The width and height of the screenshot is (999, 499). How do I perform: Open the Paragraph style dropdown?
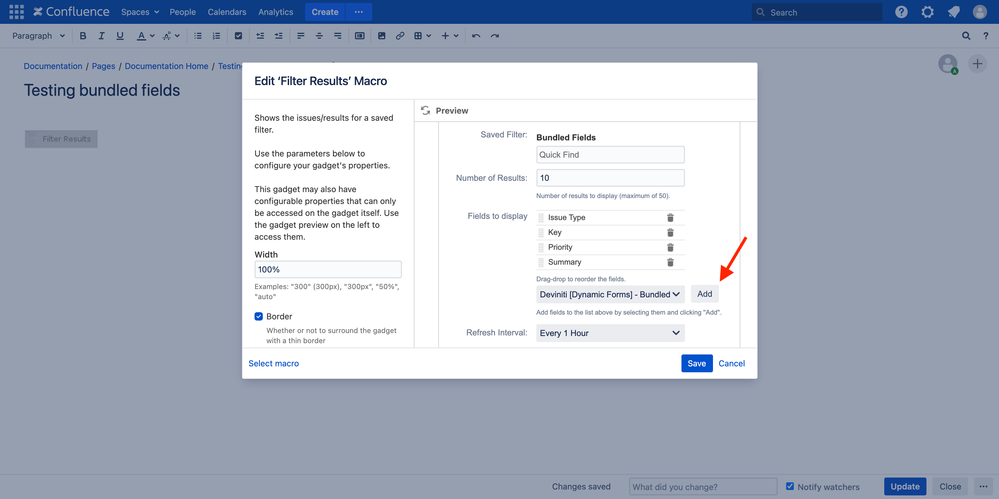pyautogui.click(x=38, y=36)
